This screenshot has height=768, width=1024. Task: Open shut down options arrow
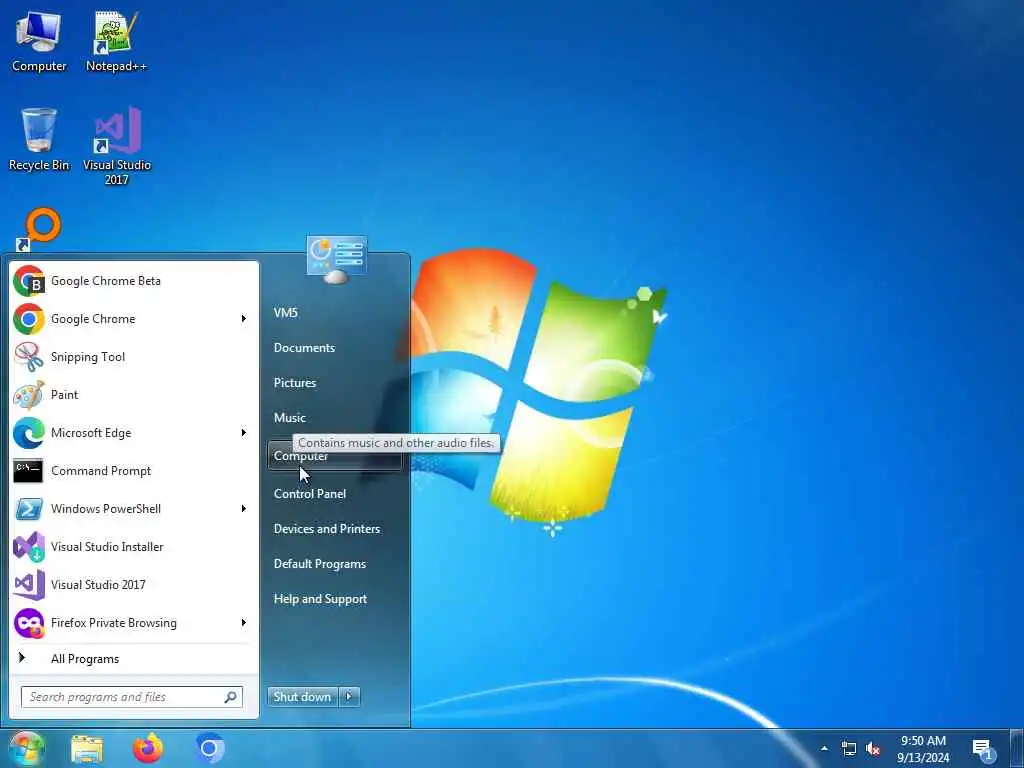pos(349,697)
